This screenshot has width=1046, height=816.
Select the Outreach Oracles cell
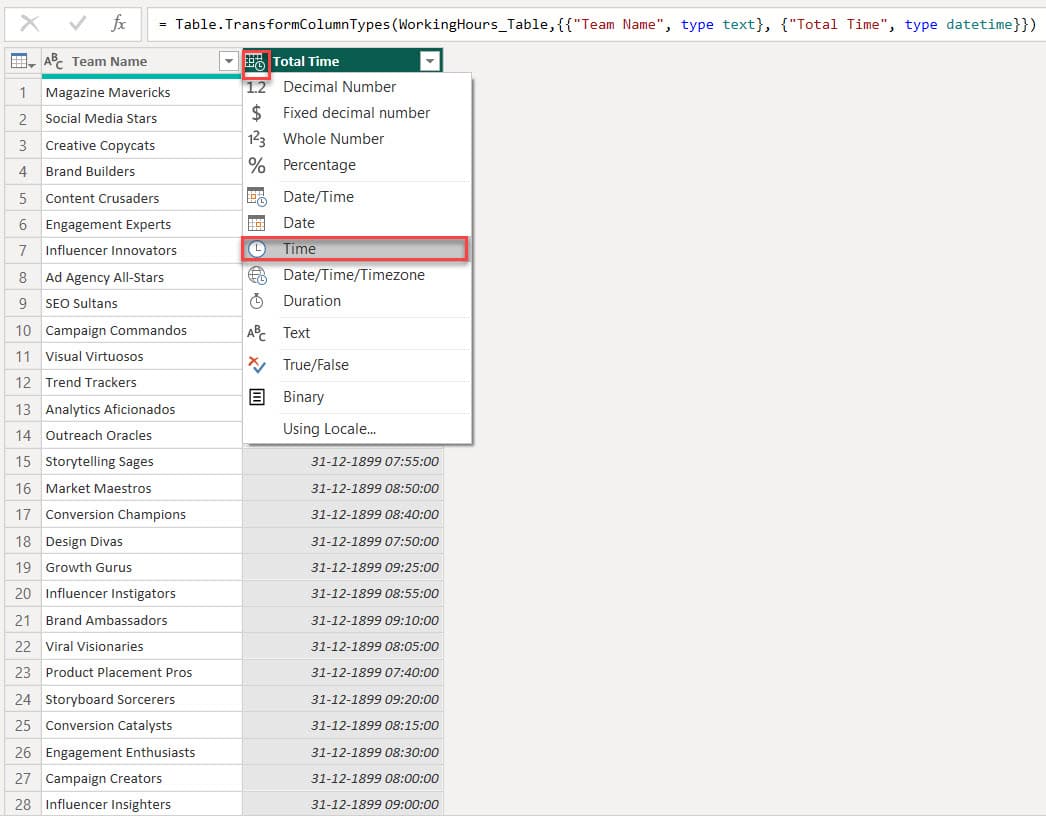[141, 436]
